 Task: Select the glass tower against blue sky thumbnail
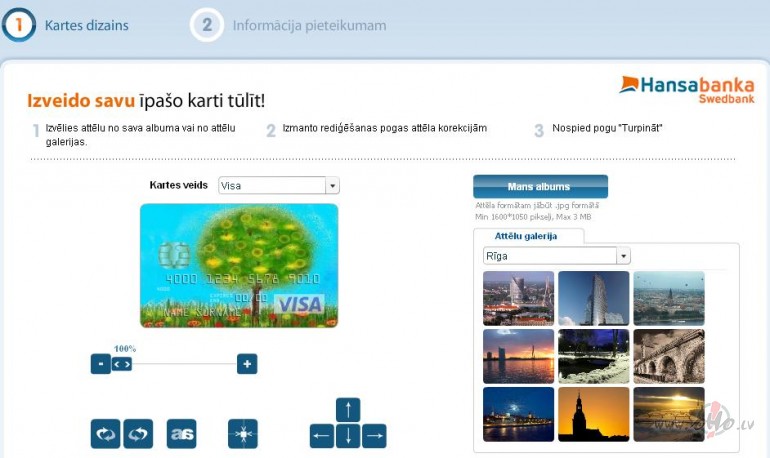tap(594, 298)
